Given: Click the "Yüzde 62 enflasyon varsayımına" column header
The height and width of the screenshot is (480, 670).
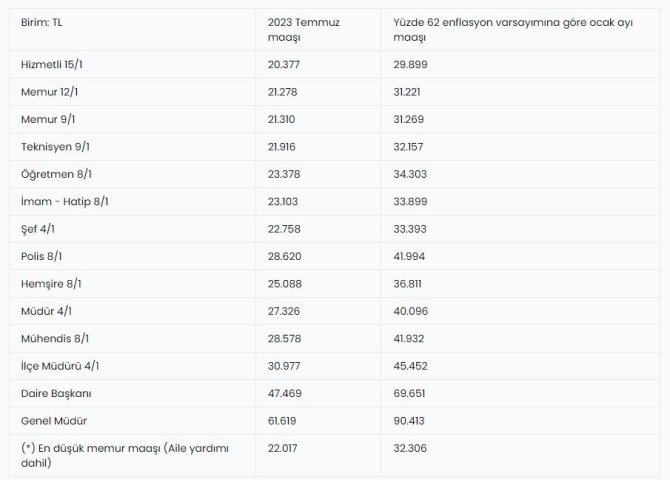Looking at the screenshot, I should 468,28.
